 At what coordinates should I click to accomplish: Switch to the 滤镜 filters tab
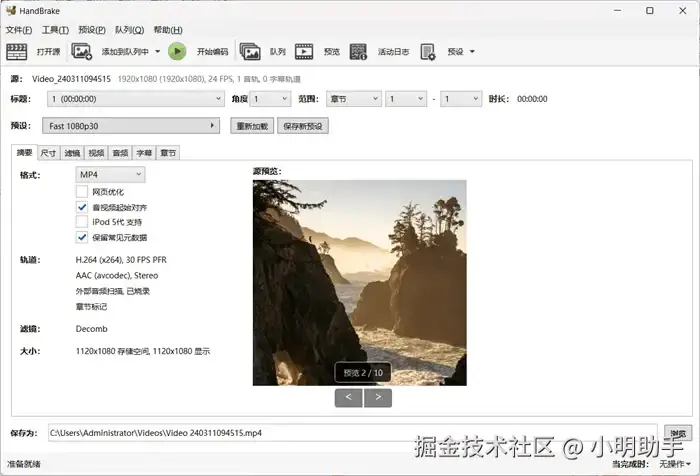coord(72,153)
